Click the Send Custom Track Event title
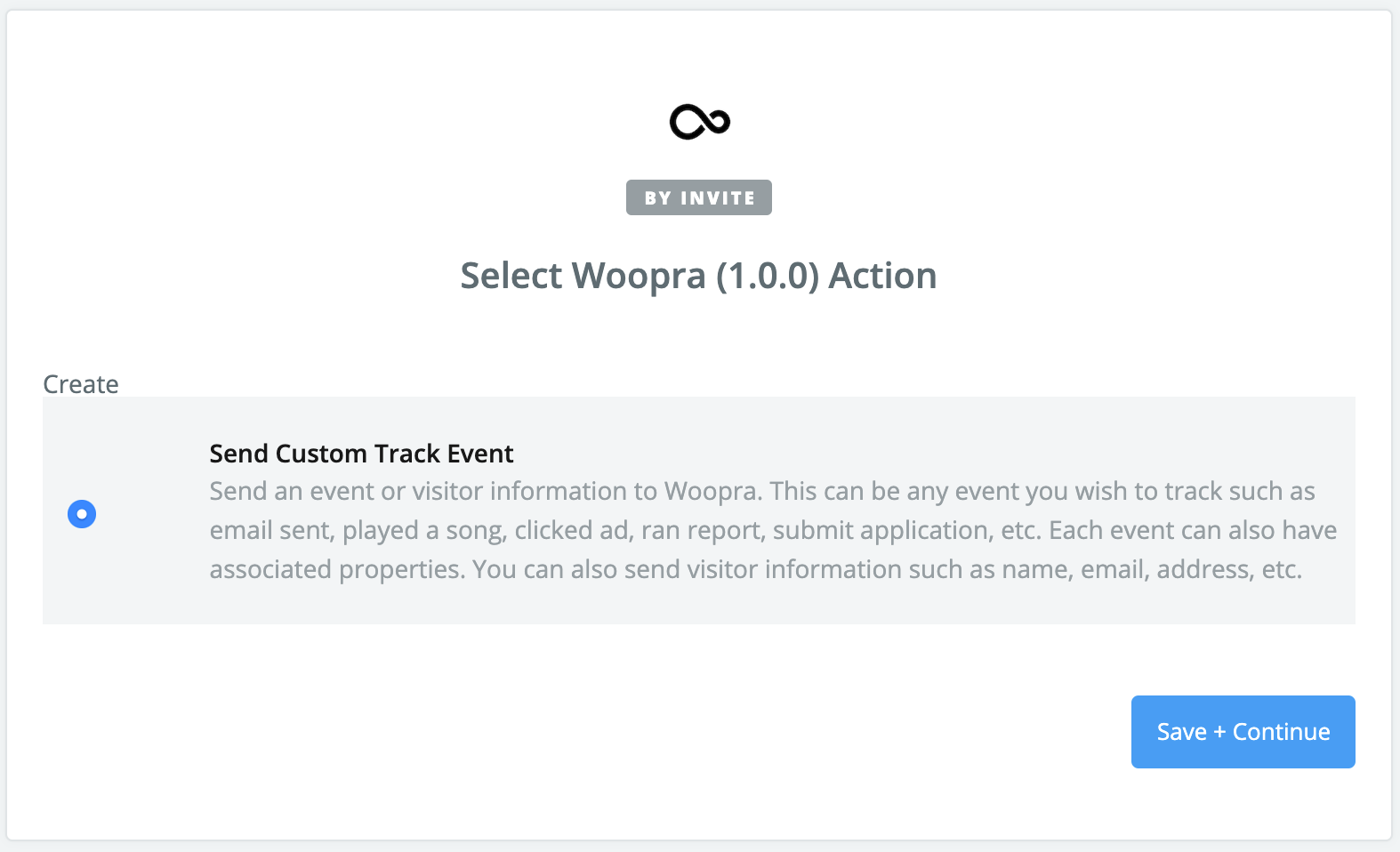The image size is (1400, 852). pyautogui.click(x=361, y=454)
